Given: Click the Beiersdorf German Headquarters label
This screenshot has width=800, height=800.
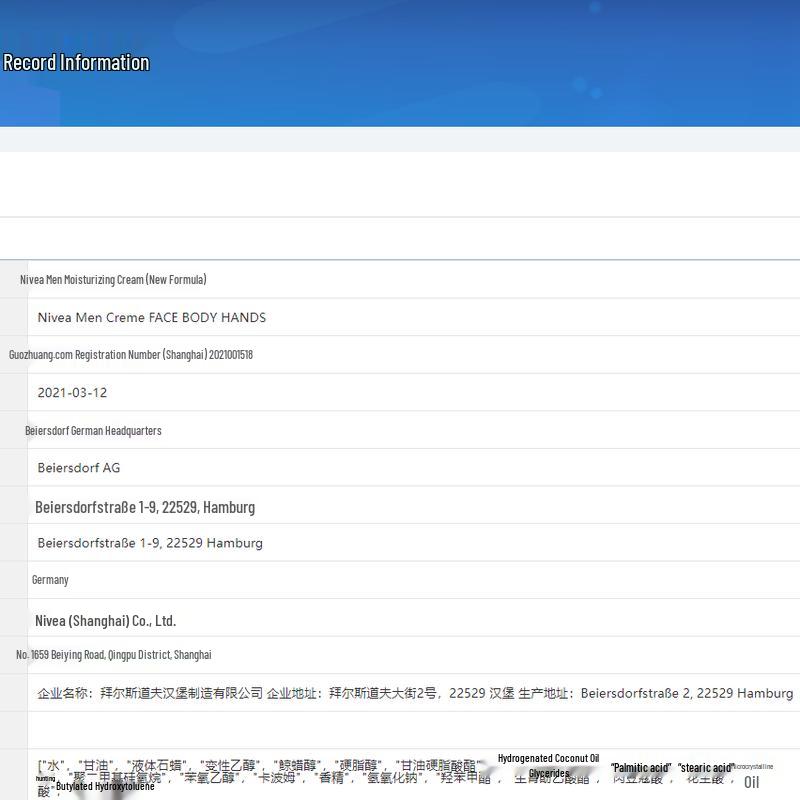Looking at the screenshot, I should click(x=93, y=431).
